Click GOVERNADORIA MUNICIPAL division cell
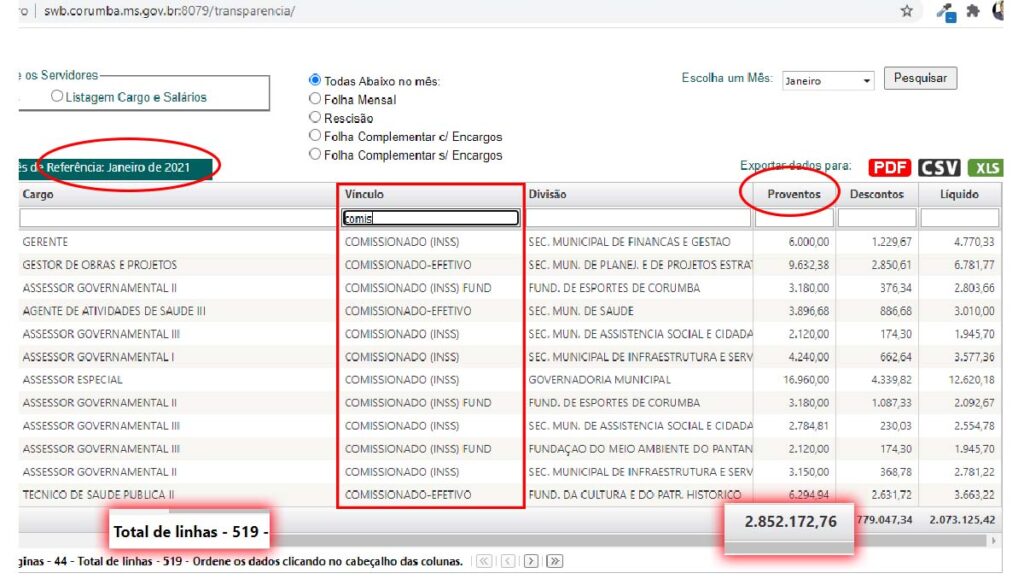The image size is (1024, 579). (600, 379)
